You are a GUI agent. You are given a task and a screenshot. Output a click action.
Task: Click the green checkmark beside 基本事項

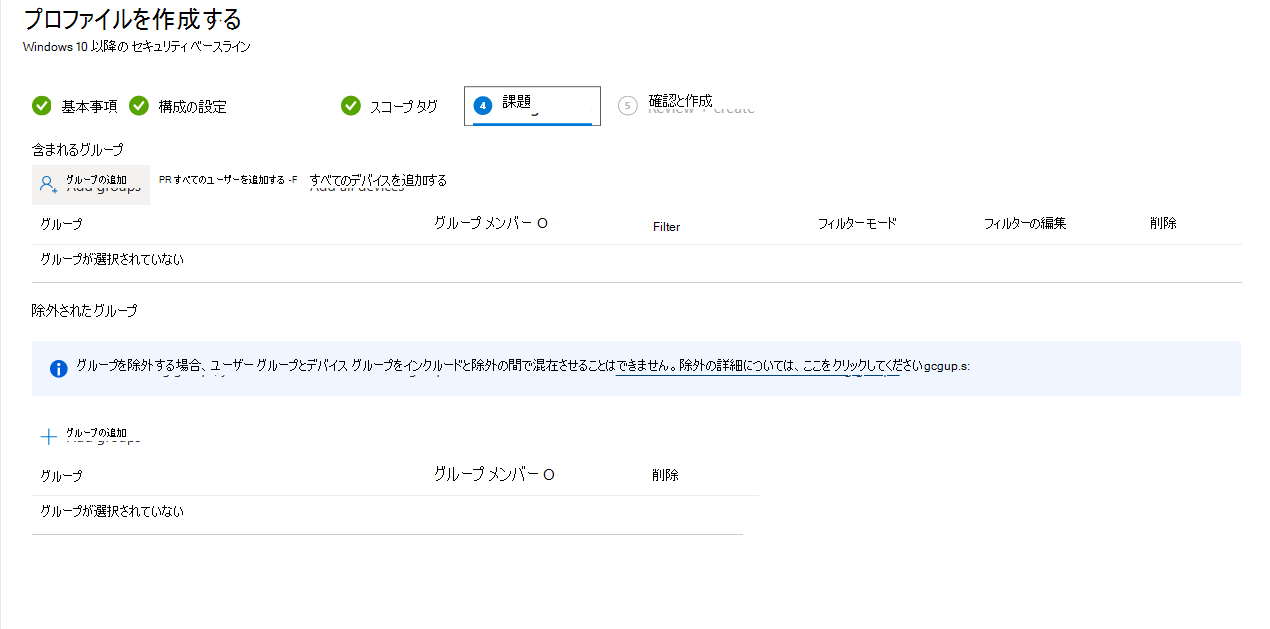41,105
